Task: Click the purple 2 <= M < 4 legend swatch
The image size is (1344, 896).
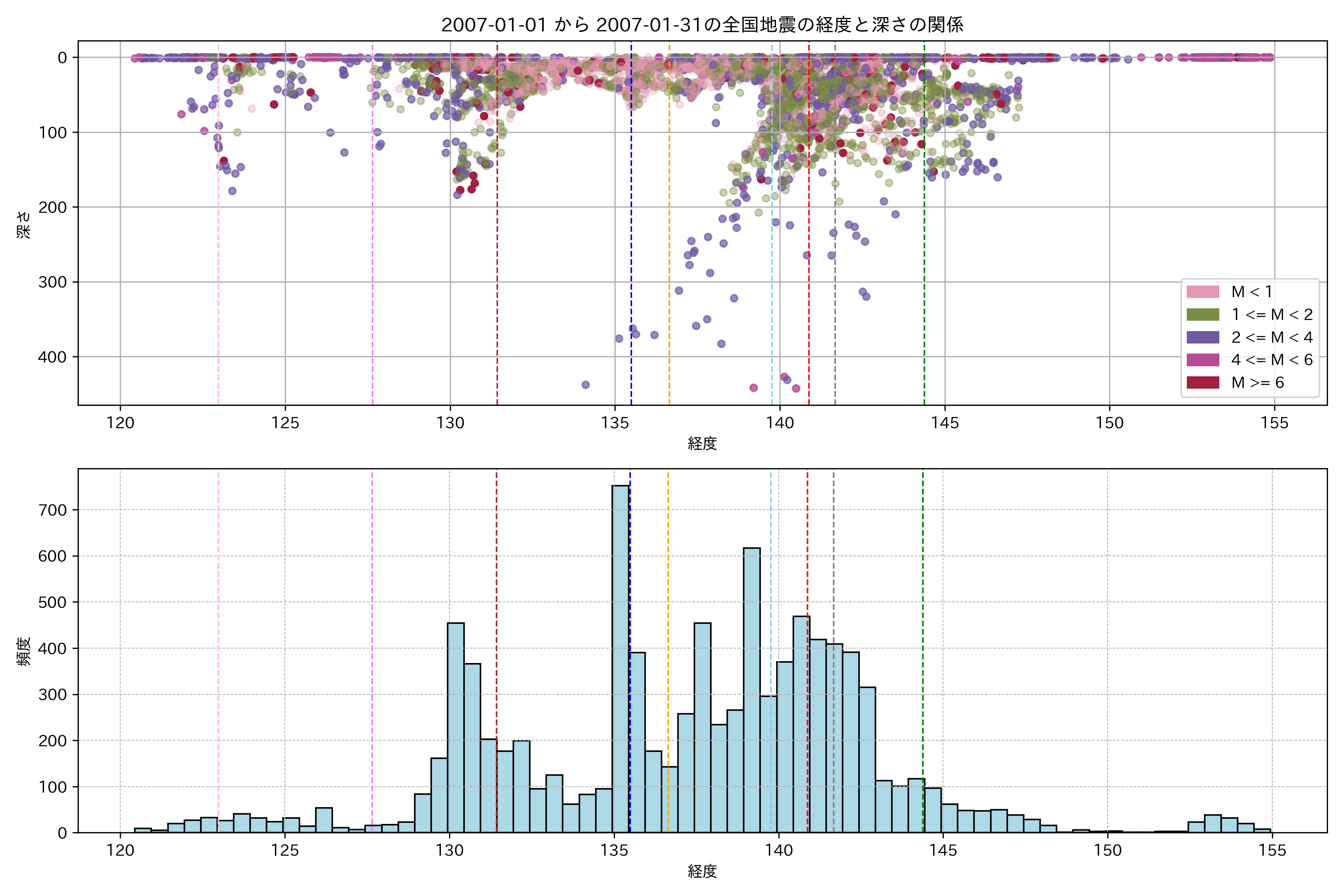Action: pyautogui.click(x=1202, y=337)
